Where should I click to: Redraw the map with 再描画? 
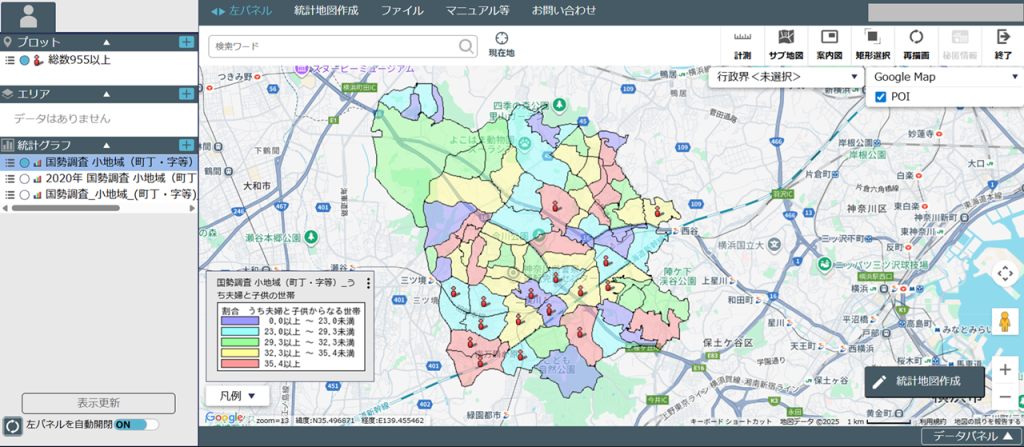point(915,43)
